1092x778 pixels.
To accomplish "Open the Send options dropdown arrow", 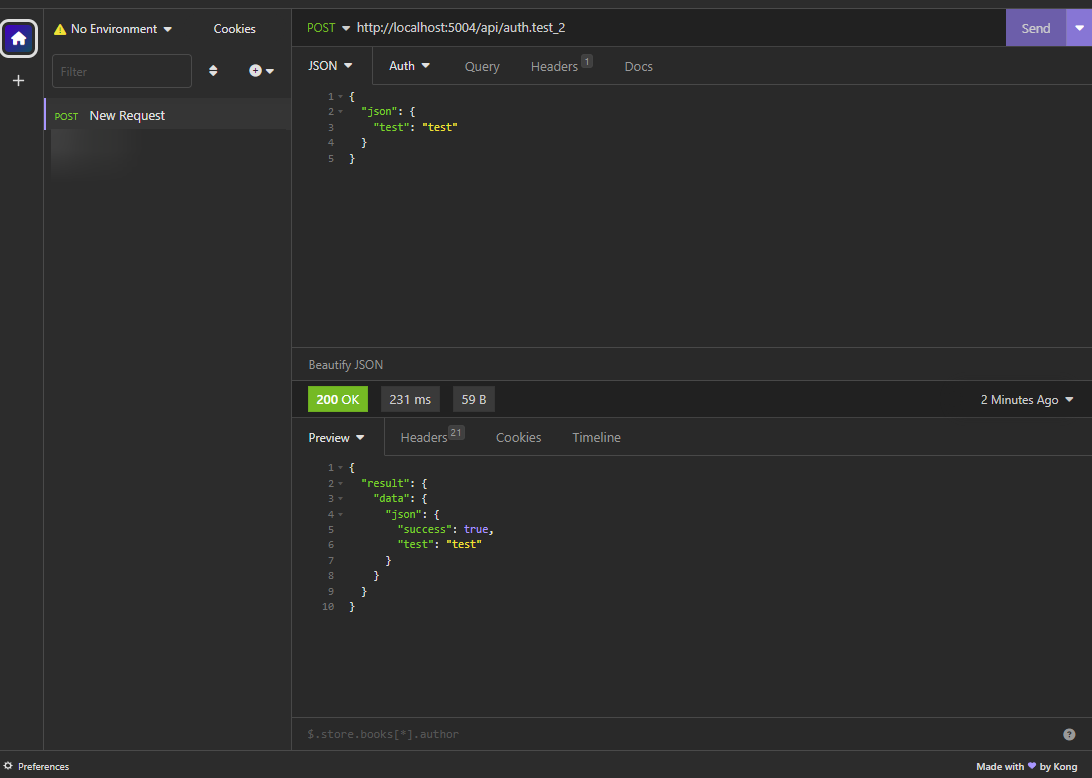I will coord(1078,28).
